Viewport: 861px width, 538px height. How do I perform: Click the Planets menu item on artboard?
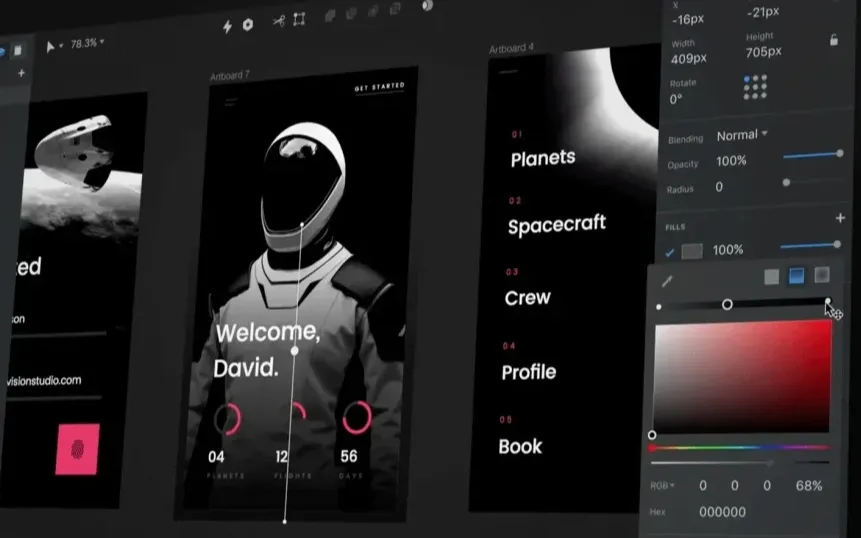coord(543,158)
